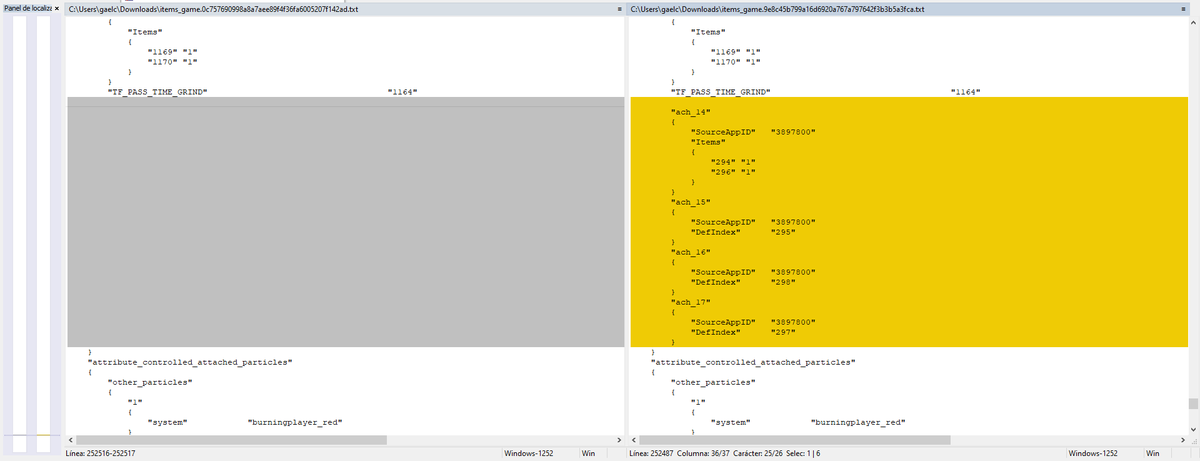Screen dimensions: 1200x461
Task: Click the "1169" "1" line in the left pane
Action: point(171,52)
